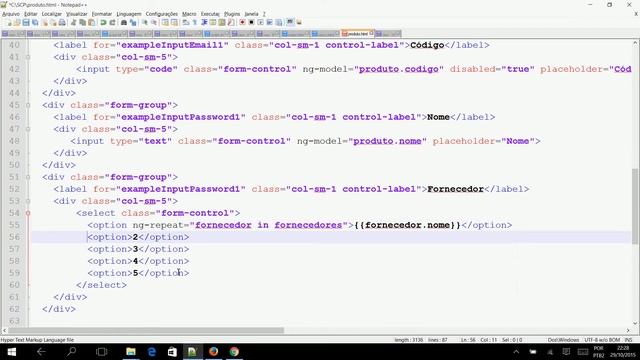
Task: Click the Replace toolbar icon
Action: pyautogui.click(x=133, y=22)
